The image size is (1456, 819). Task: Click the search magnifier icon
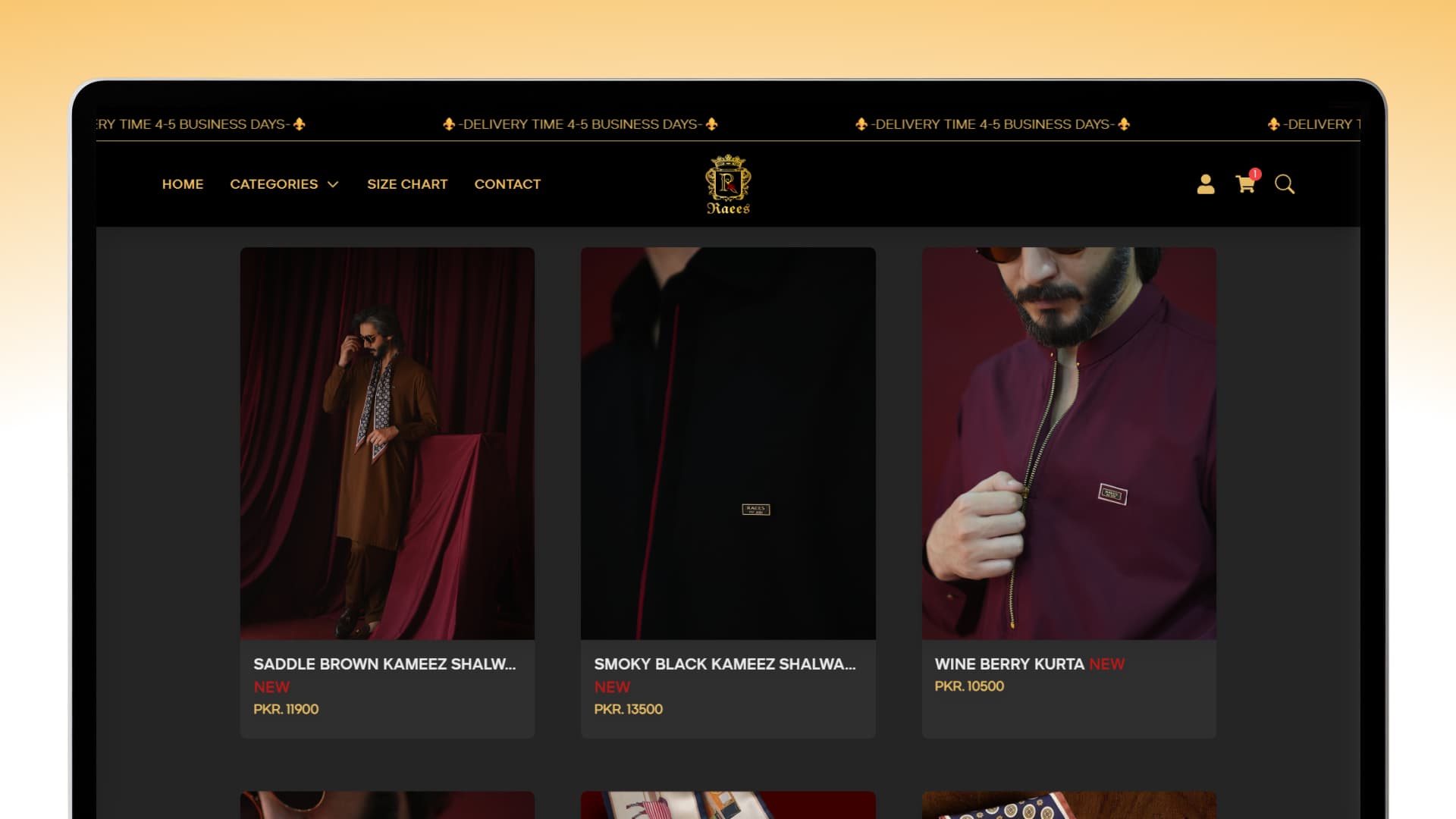[x=1285, y=184]
